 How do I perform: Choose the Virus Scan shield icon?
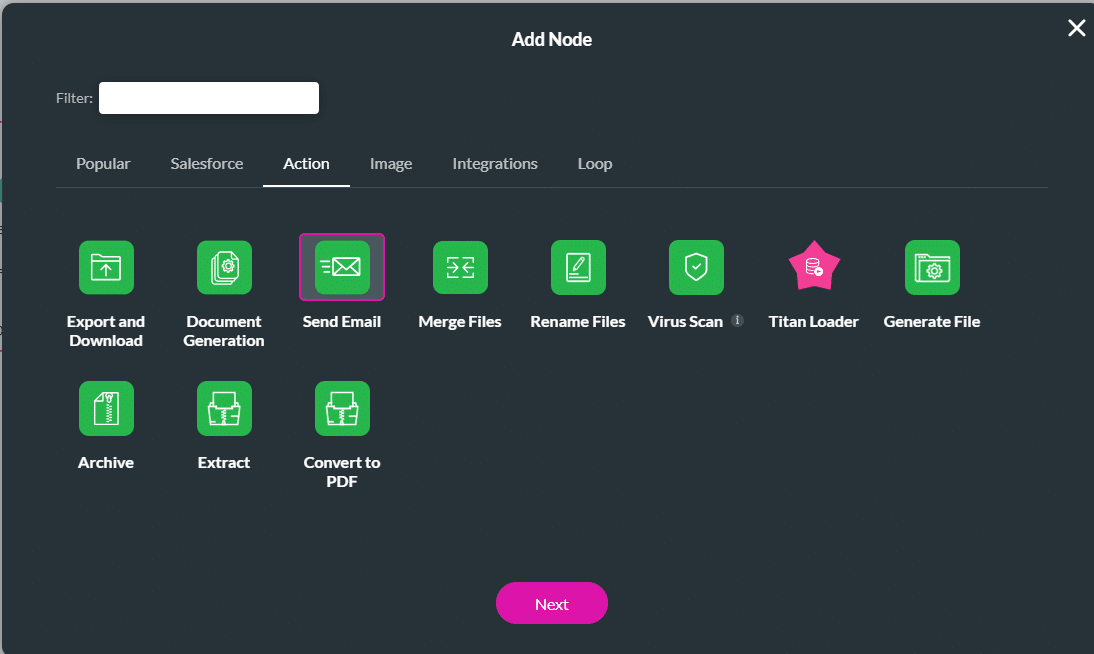[x=696, y=267]
